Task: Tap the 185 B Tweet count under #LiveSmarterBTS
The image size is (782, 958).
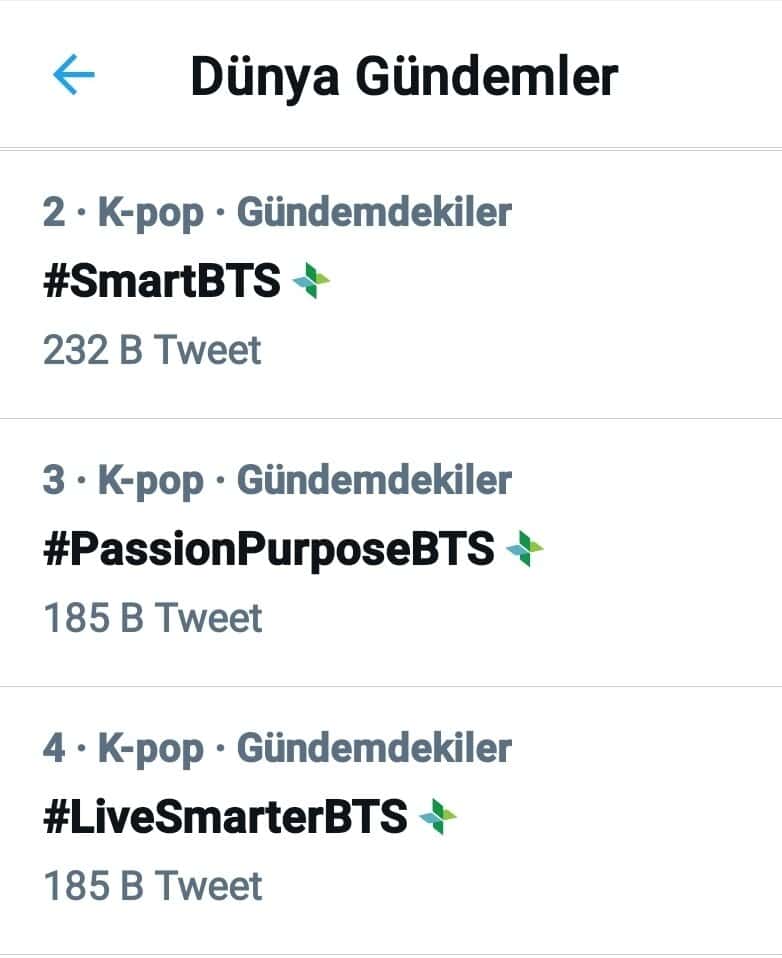Action: tap(152, 886)
